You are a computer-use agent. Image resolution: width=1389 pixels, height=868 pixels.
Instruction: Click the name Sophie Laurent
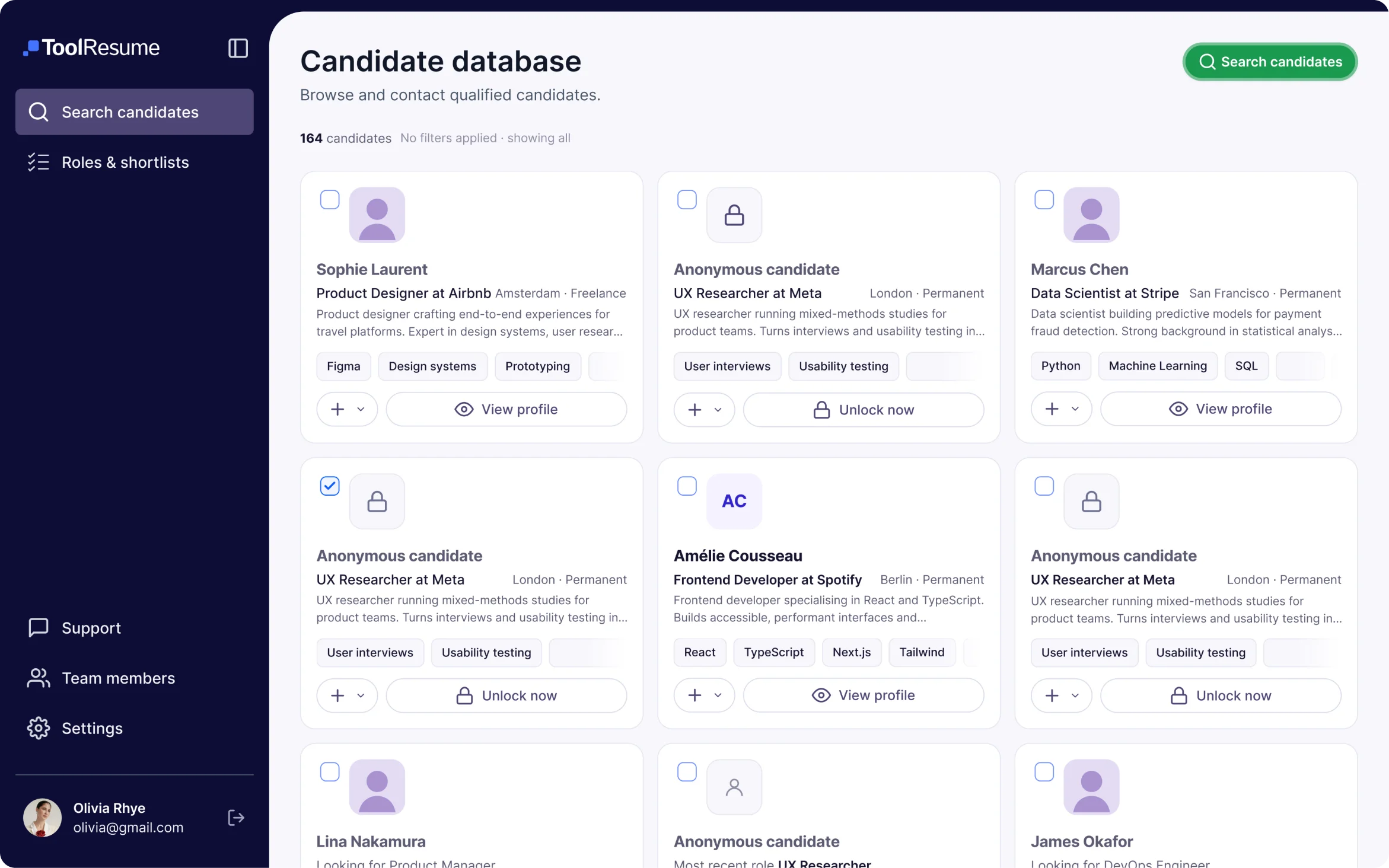(x=371, y=269)
